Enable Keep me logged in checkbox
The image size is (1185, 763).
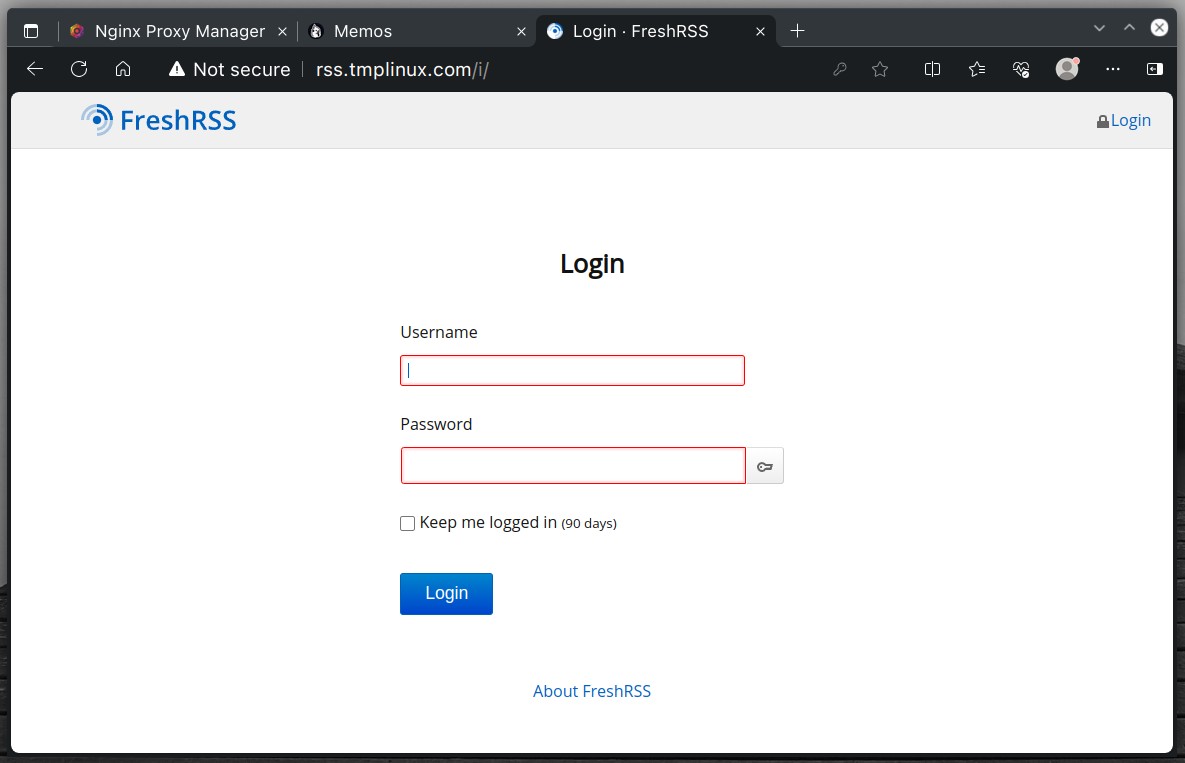[407, 524]
